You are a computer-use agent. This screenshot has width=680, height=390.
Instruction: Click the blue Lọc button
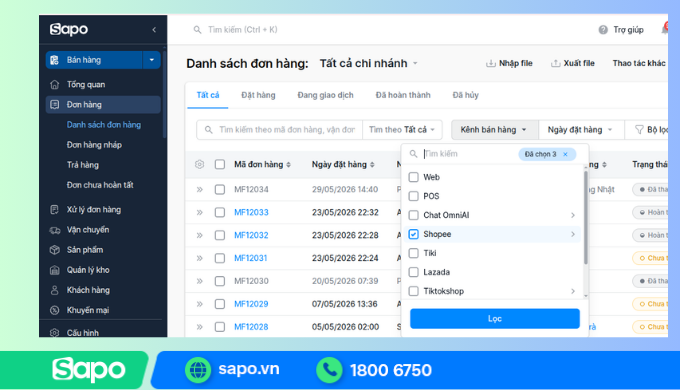495,318
